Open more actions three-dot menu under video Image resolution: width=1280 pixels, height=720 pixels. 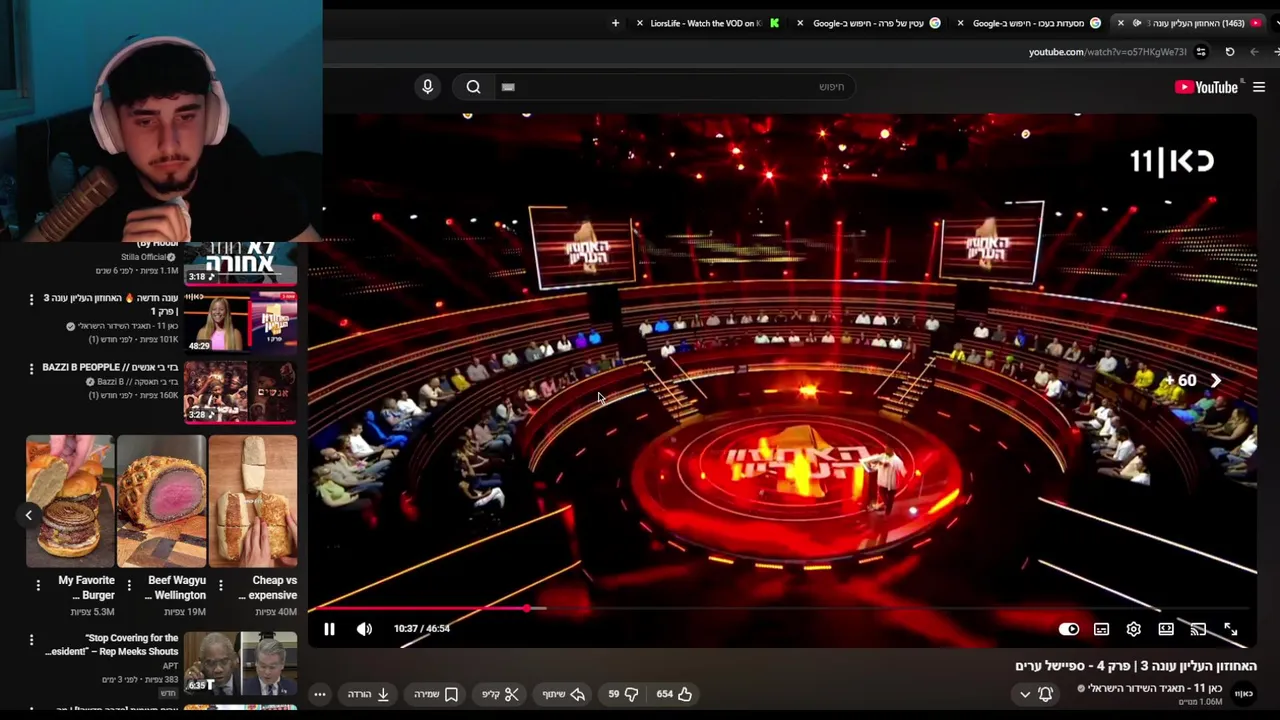(x=320, y=694)
